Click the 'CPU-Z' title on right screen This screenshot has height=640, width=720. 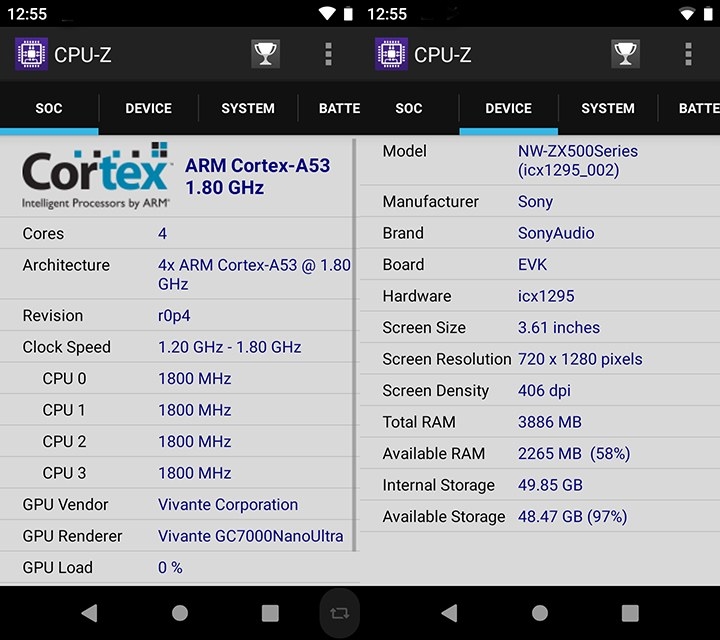[443, 55]
